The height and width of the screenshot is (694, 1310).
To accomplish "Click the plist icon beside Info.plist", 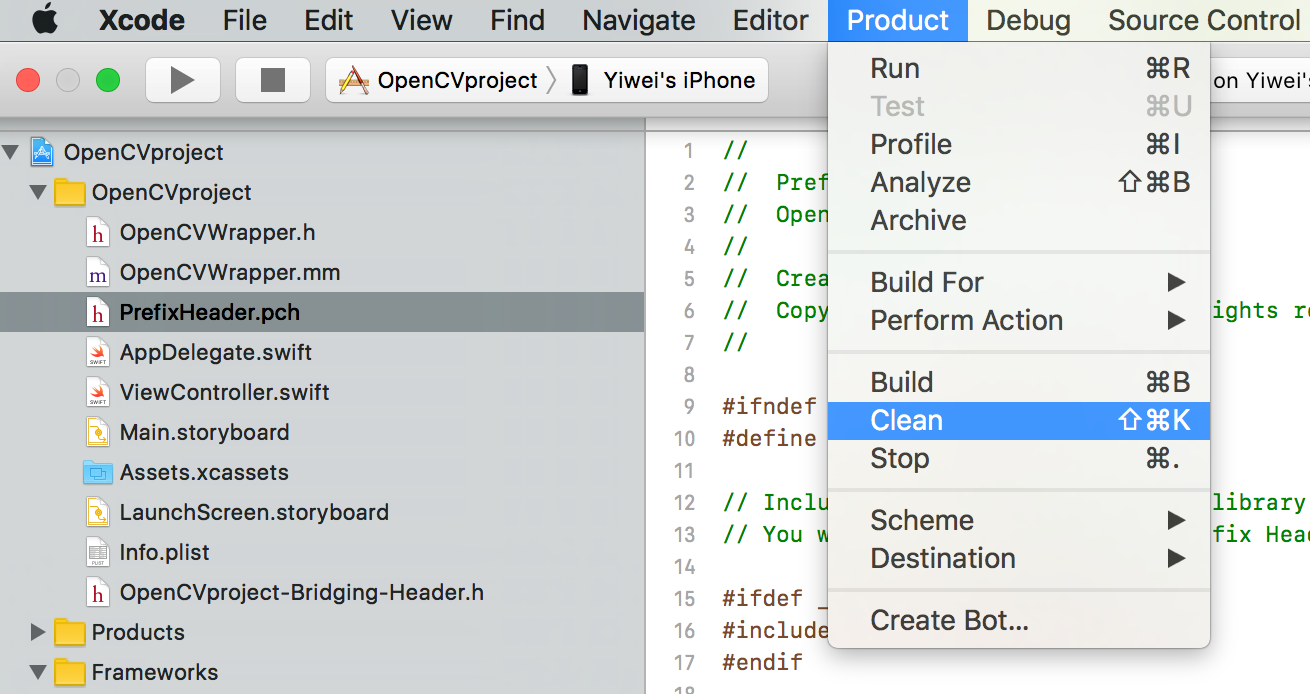I will (98, 552).
